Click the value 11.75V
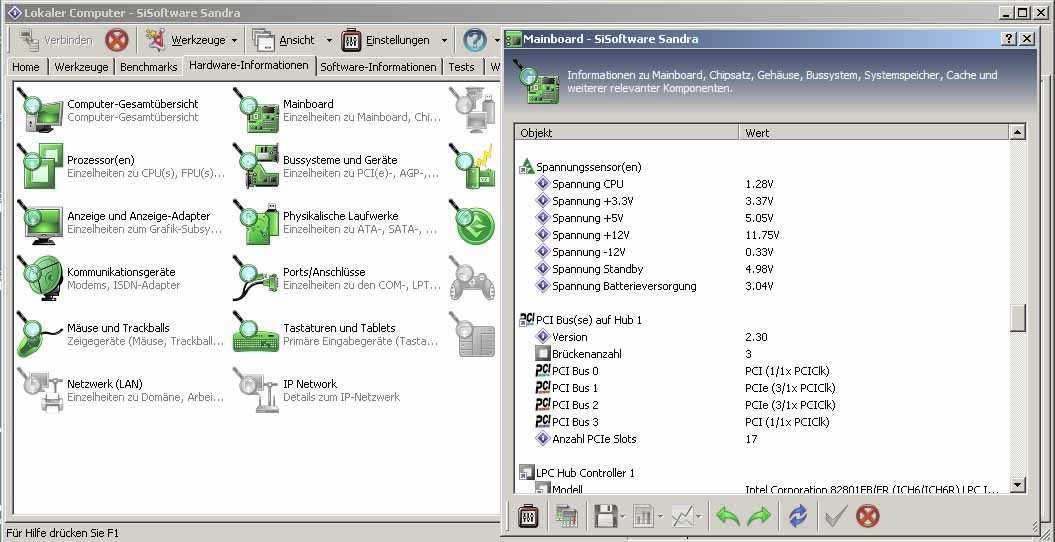1055x542 pixels. click(762, 235)
